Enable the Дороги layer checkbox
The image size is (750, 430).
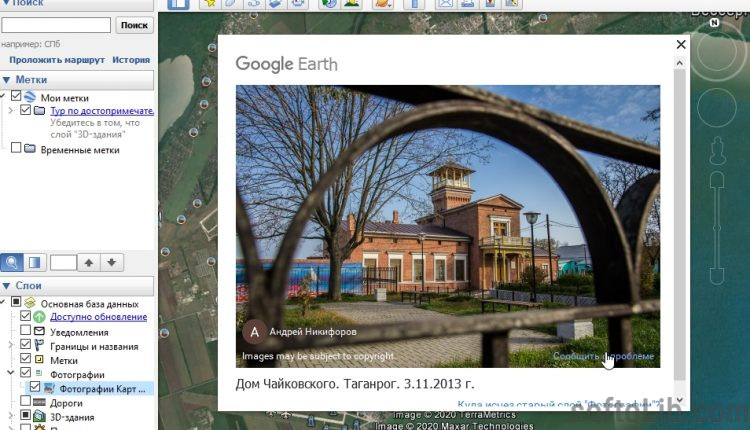pyautogui.click(x=25, y=401)
